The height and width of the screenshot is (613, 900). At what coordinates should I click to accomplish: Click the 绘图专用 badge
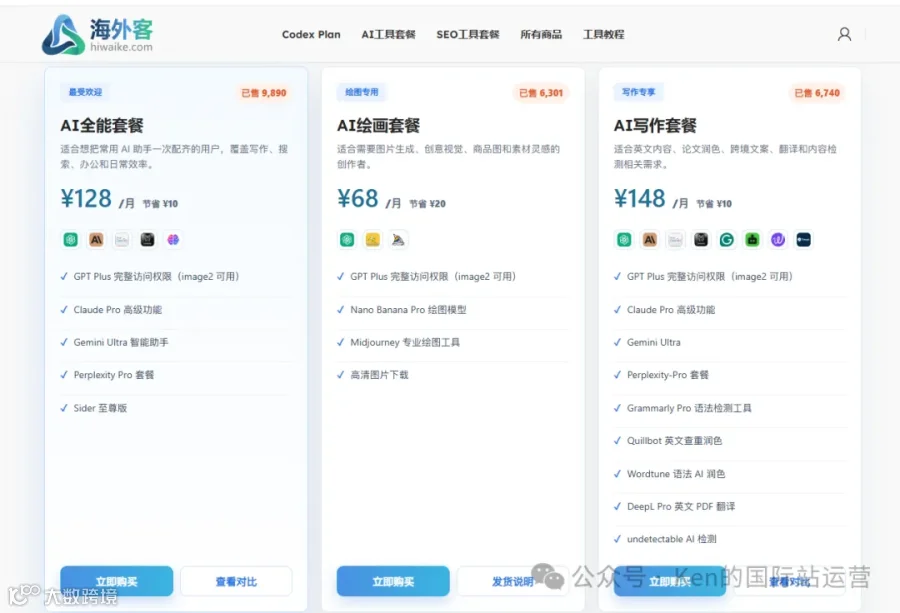pyautogui.click(x=362, y=92)
